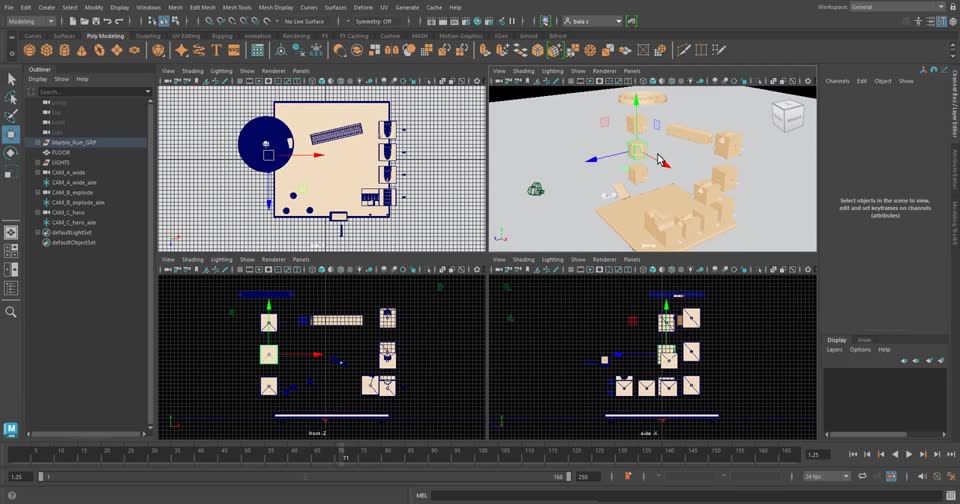The image size is (960, 504).
Task: Create a polygon cone from shelf
Action: [x=81, y=50]
